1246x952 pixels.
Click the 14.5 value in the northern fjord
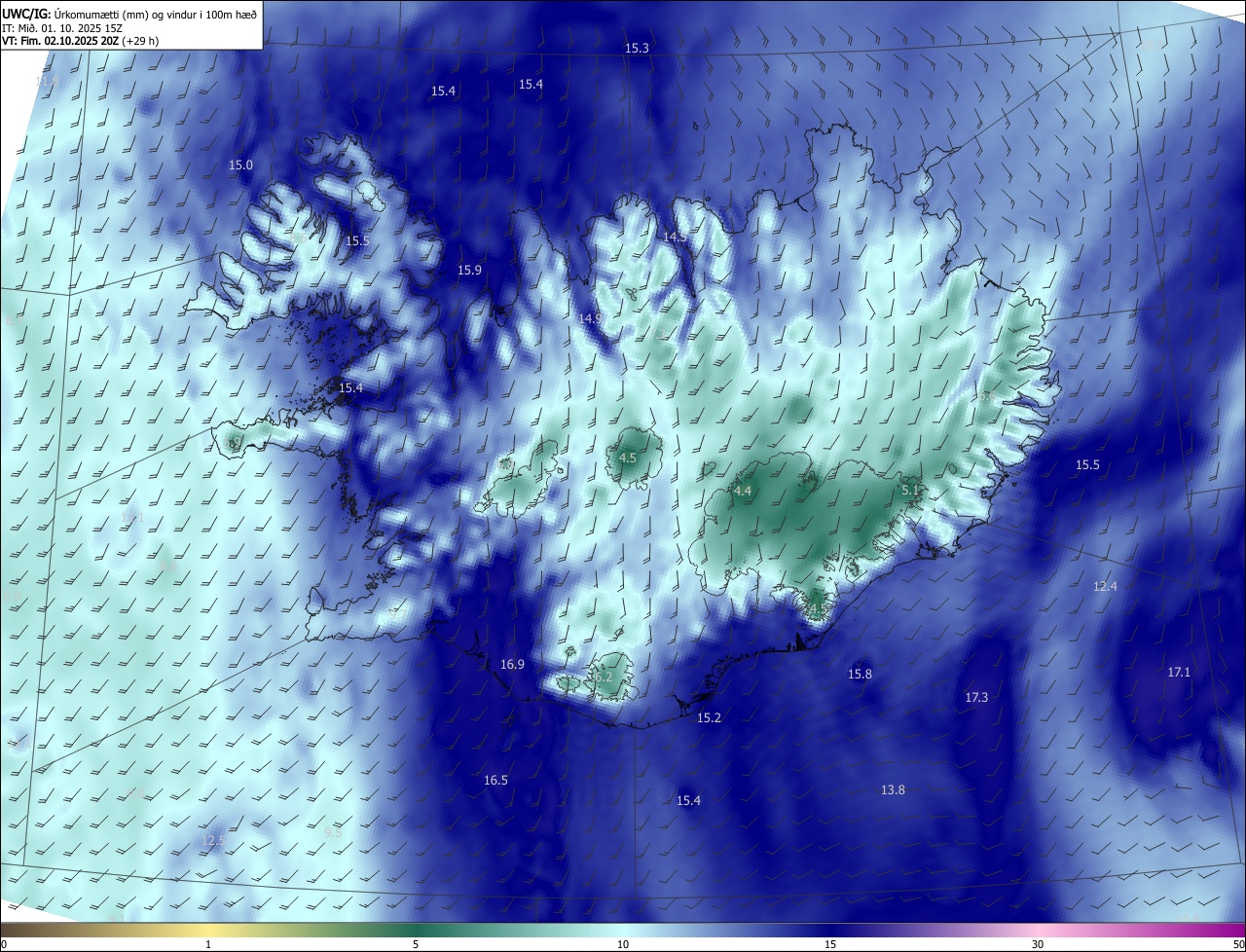(675, 237)
